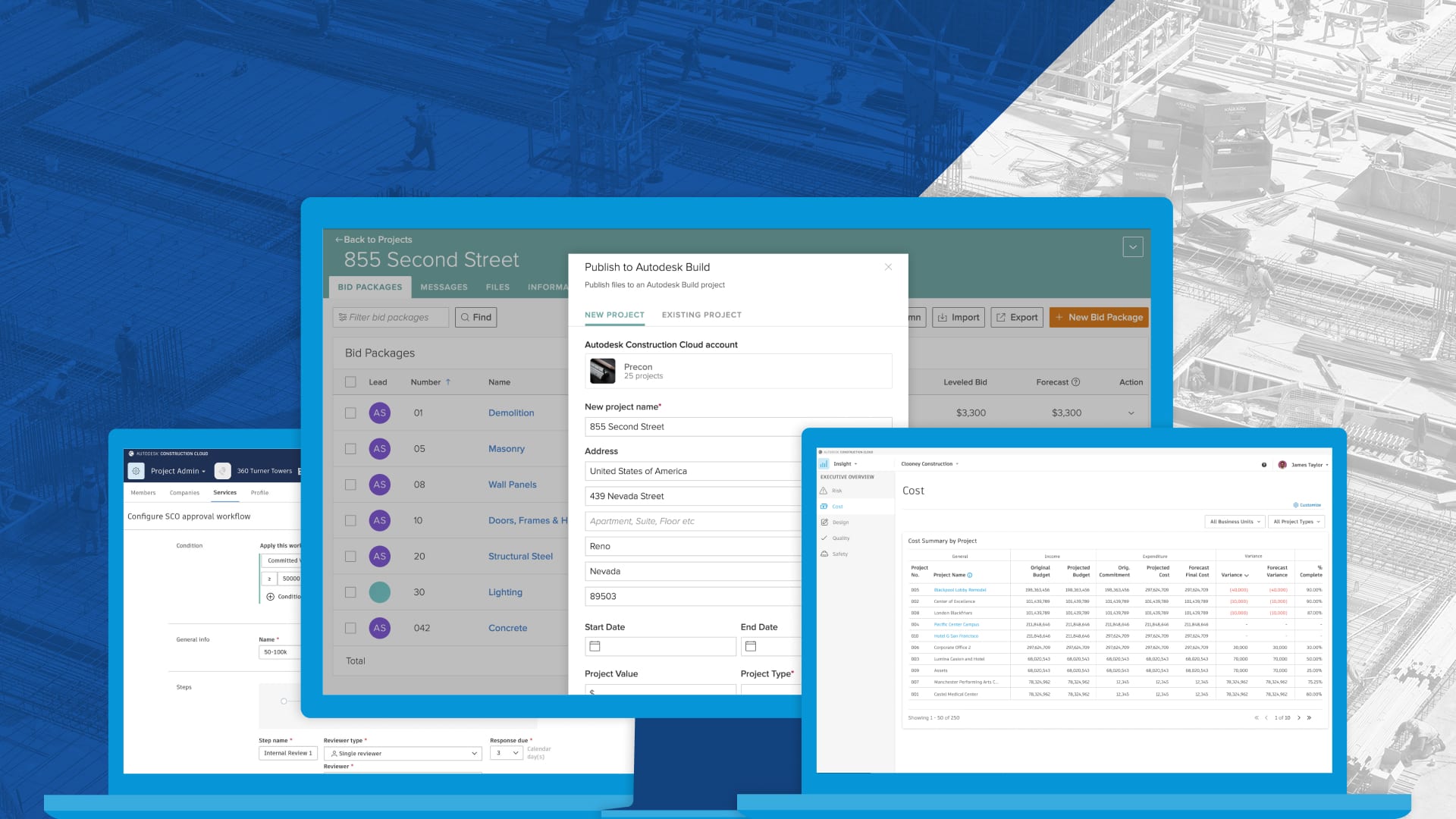Expand the bid package row dropdown arrow

[1130, 412]
